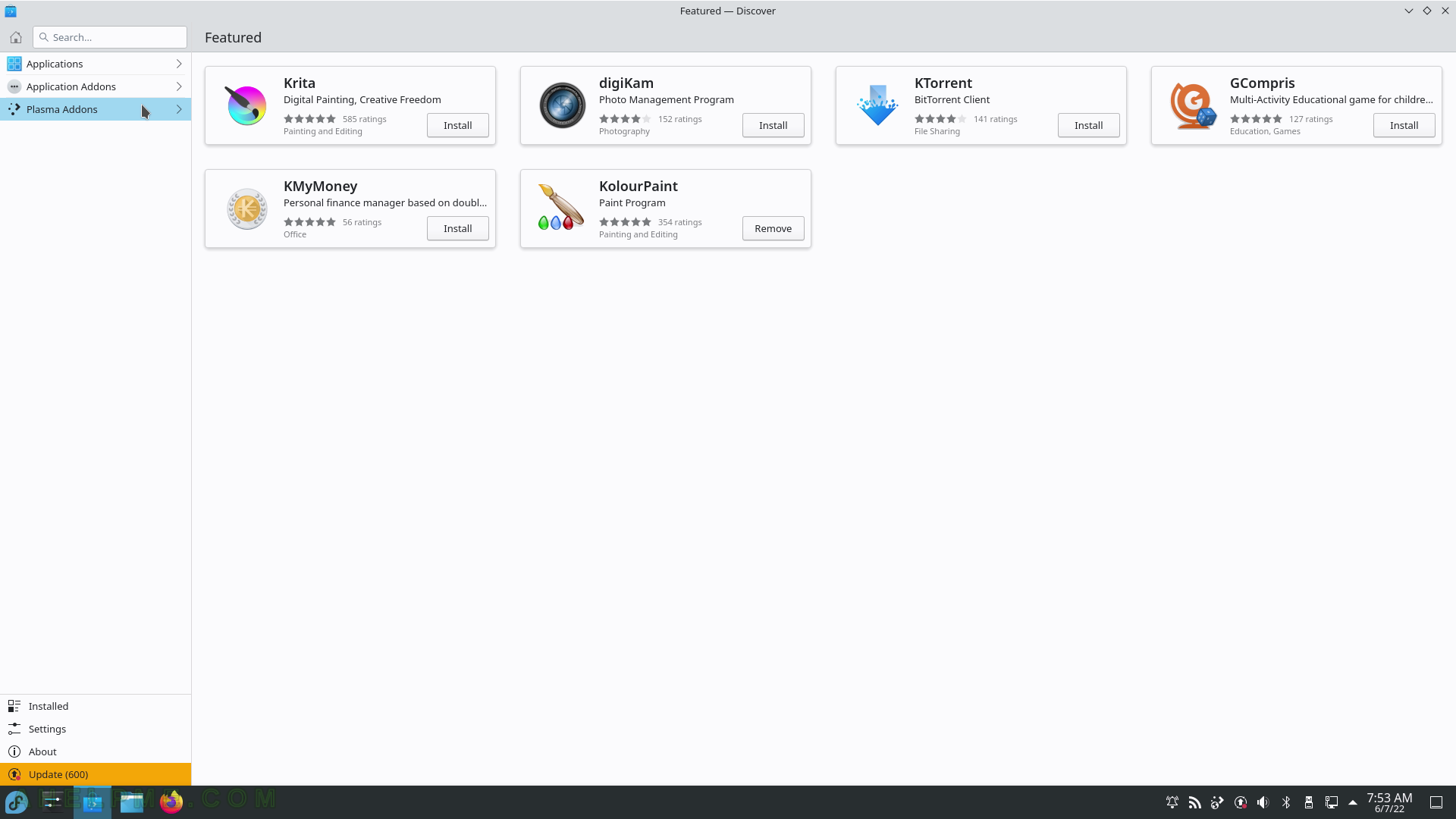Click the About info icon

pos(14,752)
